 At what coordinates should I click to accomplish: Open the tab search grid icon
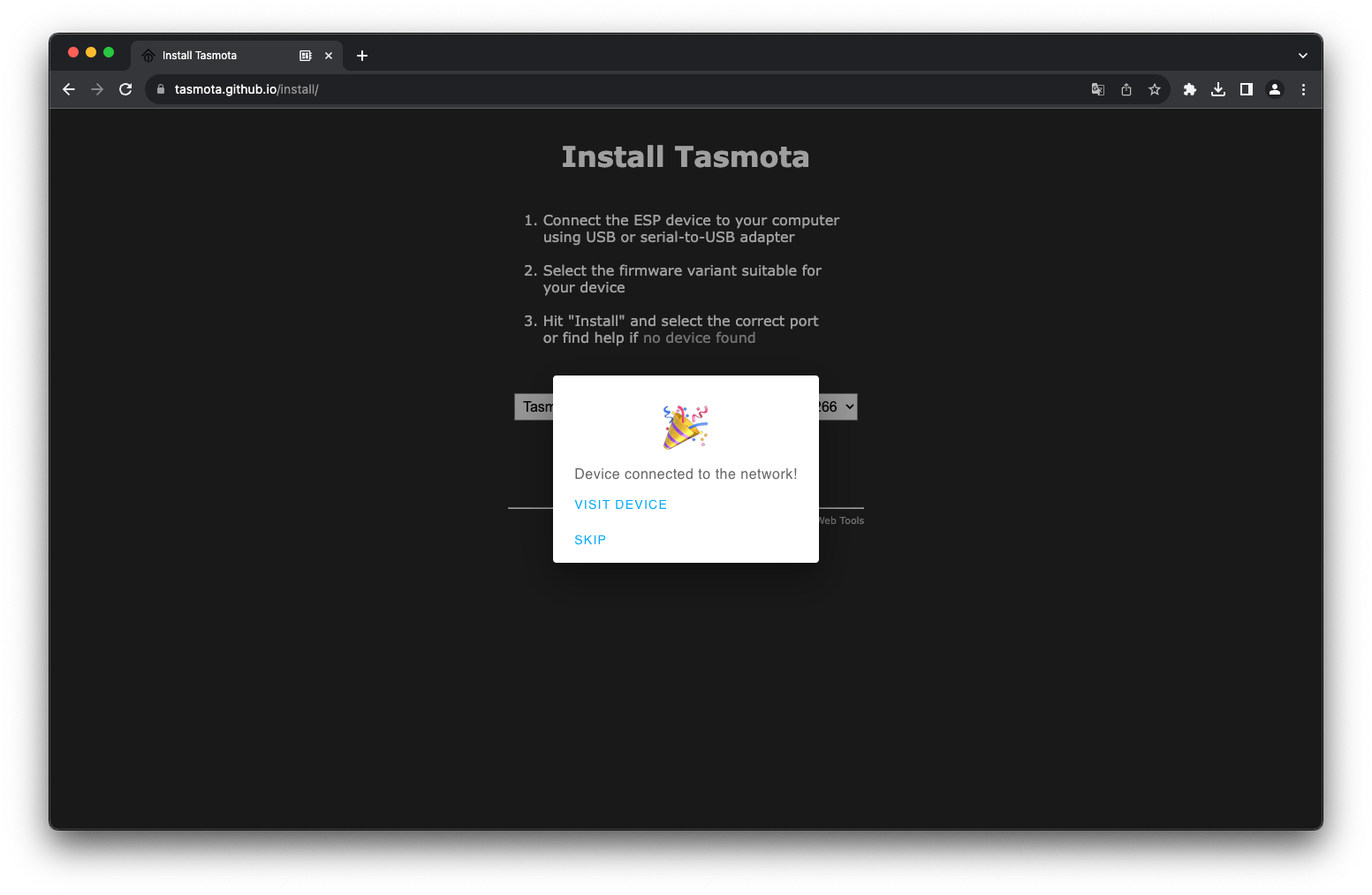pyautogui.click(x=305, y=55)
